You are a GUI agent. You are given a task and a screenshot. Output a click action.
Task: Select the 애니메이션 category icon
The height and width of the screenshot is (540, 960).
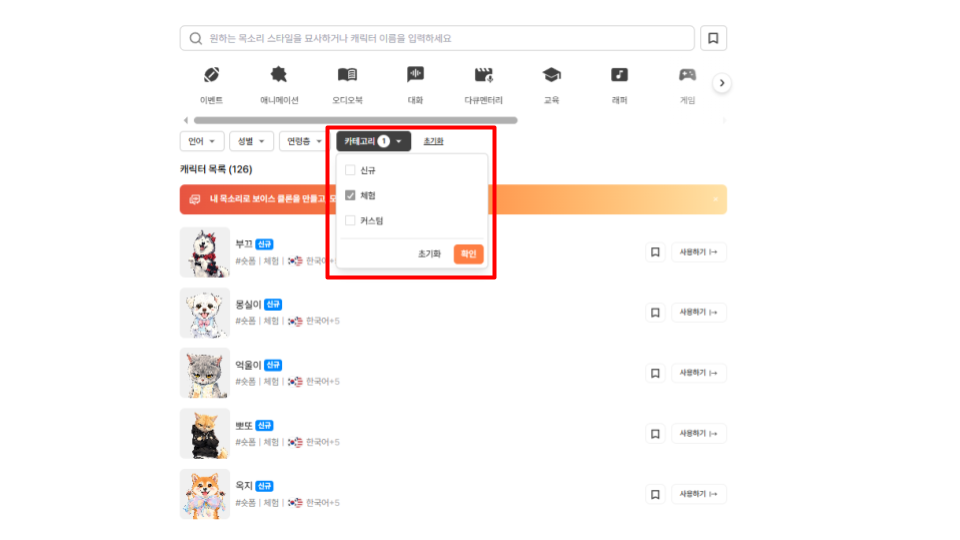(x=279, y=75)
